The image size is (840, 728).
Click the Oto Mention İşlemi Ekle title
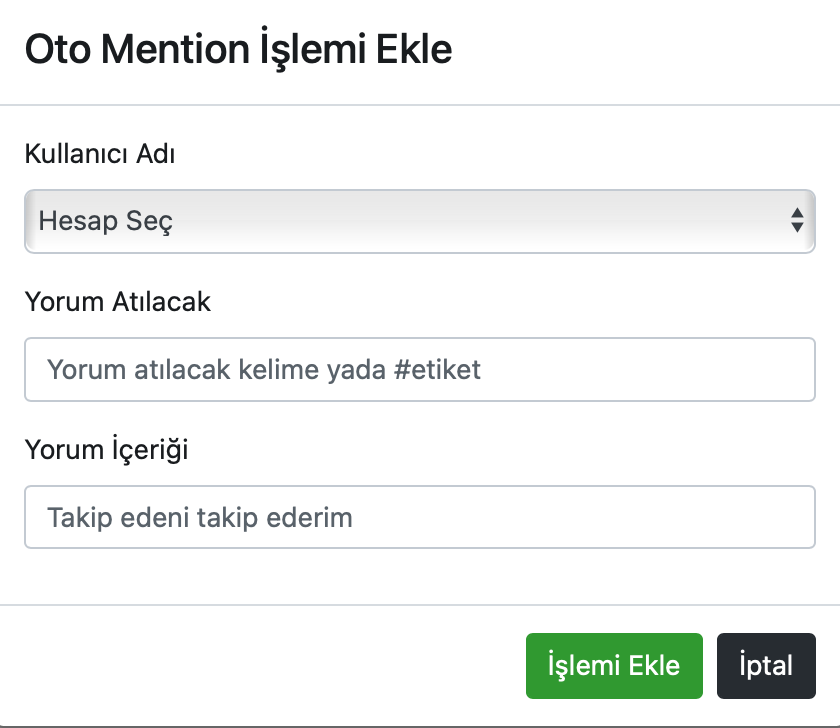click(238, 49)
